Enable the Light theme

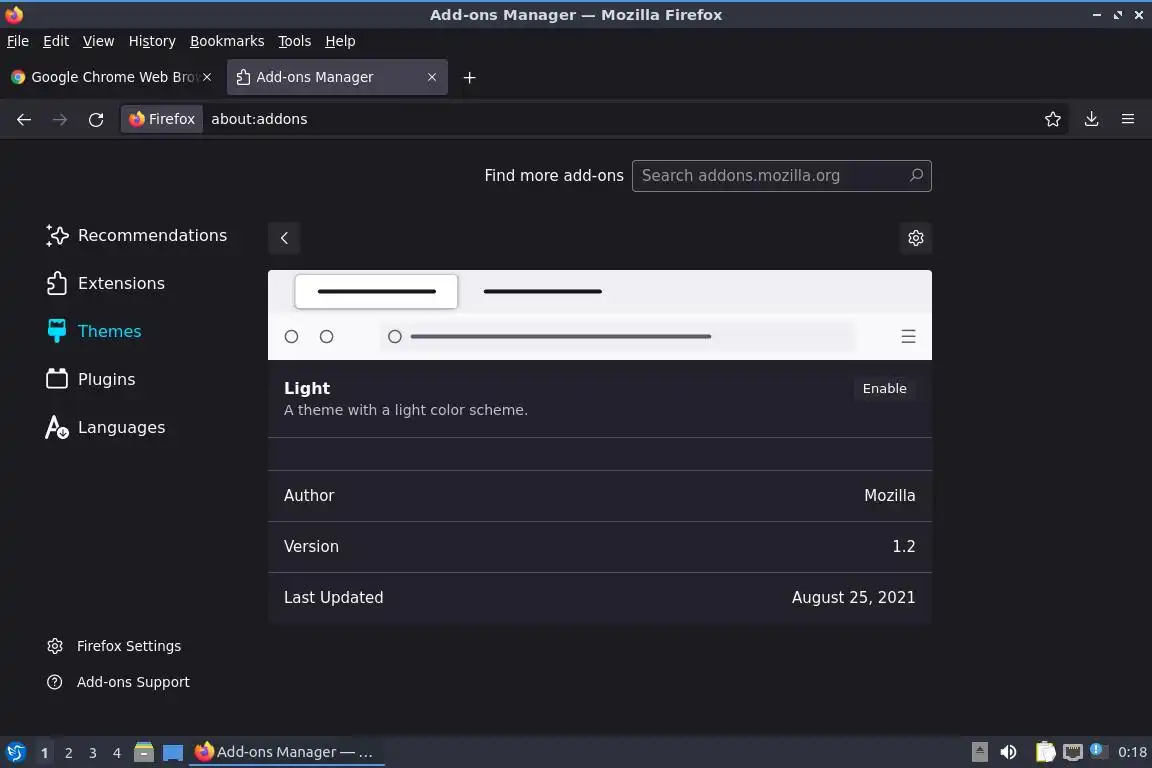coord(885,389)
